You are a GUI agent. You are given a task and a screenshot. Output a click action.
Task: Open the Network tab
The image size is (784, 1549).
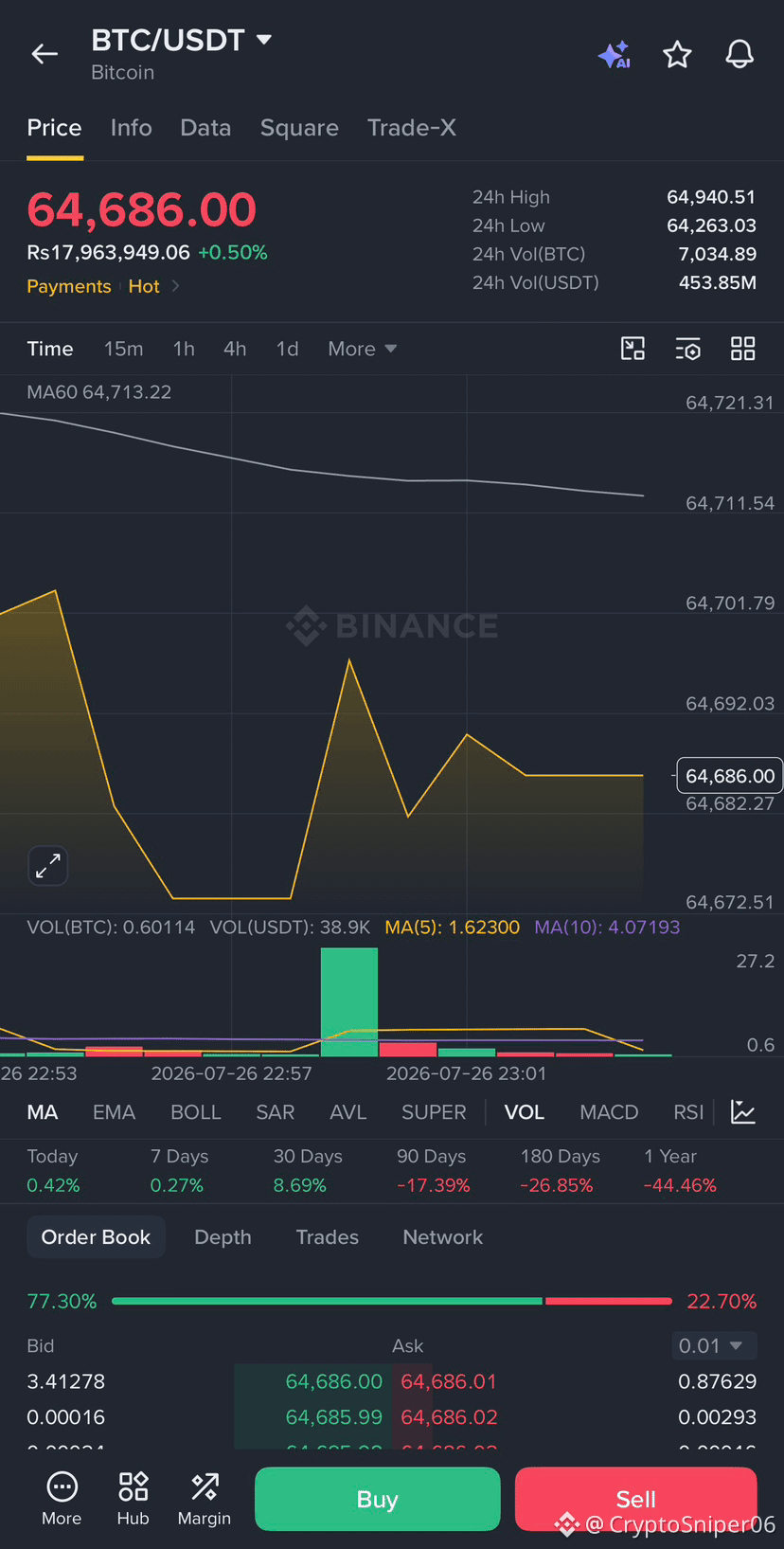pyautogui.click(x=442, y=1237)
